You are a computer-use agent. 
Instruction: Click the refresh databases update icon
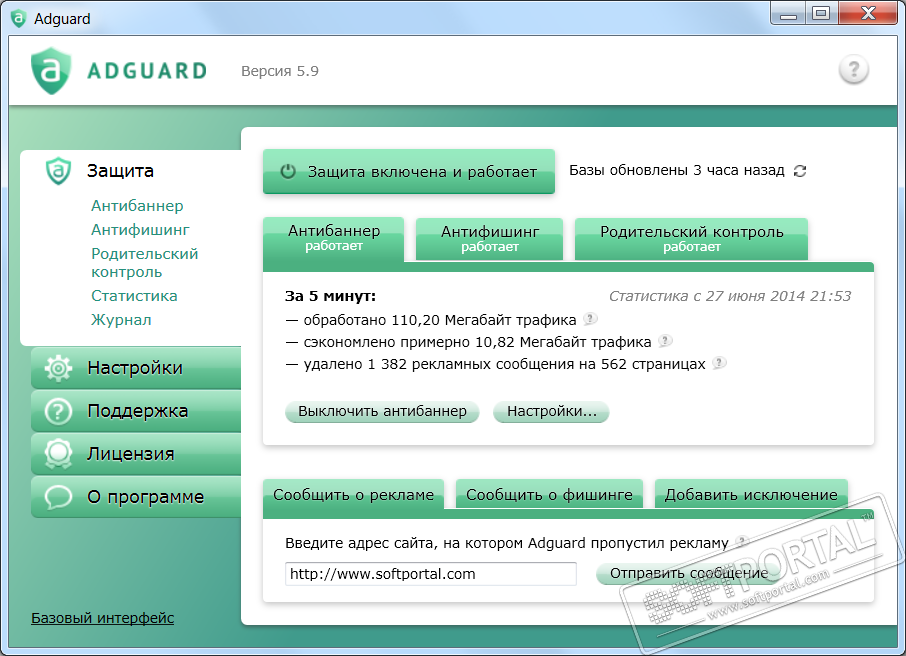(x=799, y=171)
